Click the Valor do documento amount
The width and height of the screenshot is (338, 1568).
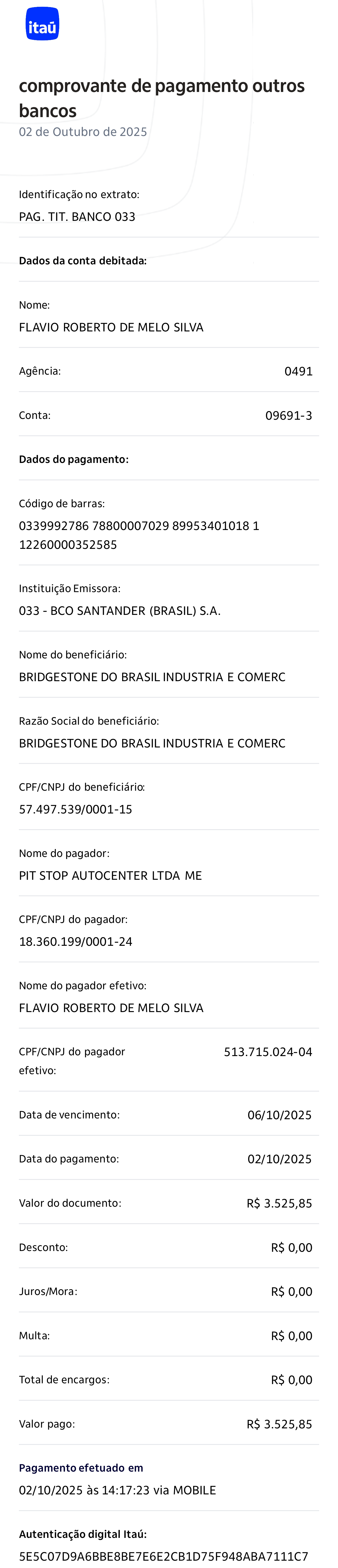coord(279,1203)
